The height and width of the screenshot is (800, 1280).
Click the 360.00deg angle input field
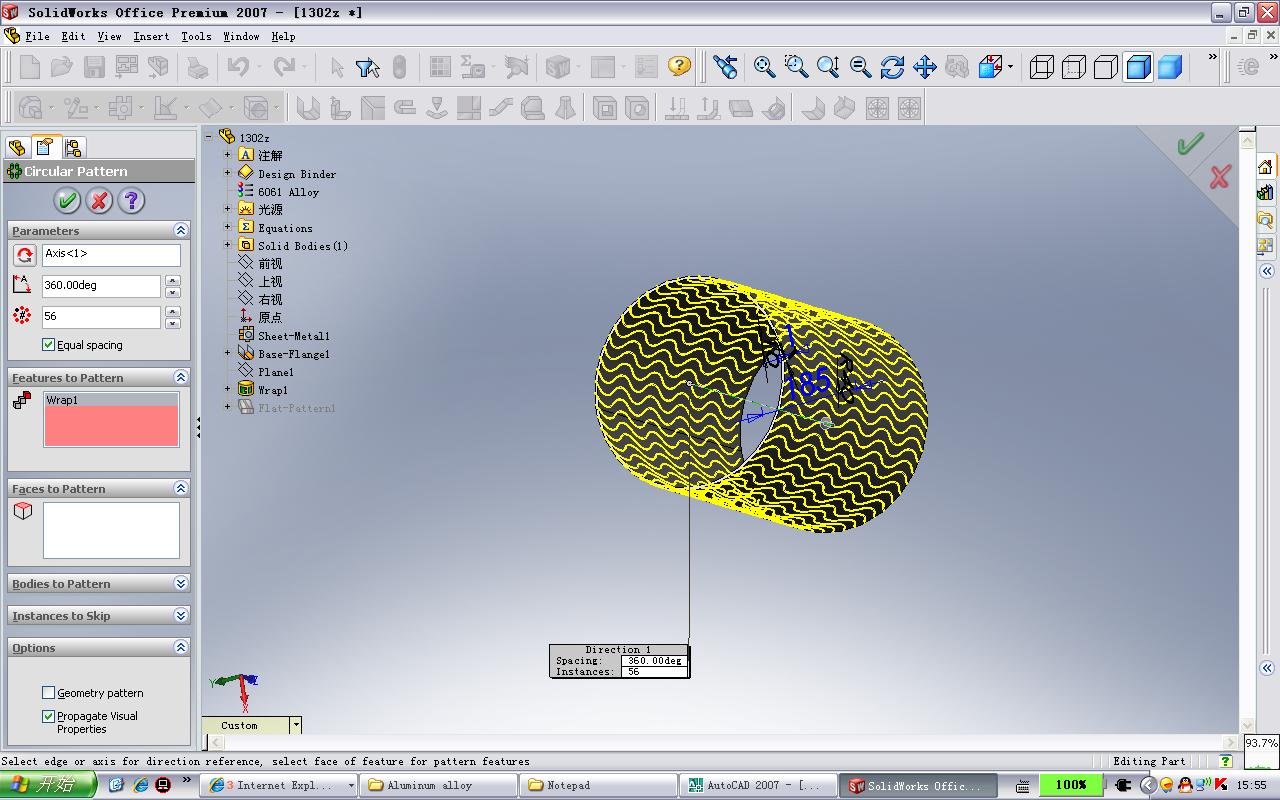tap(101, 286)
